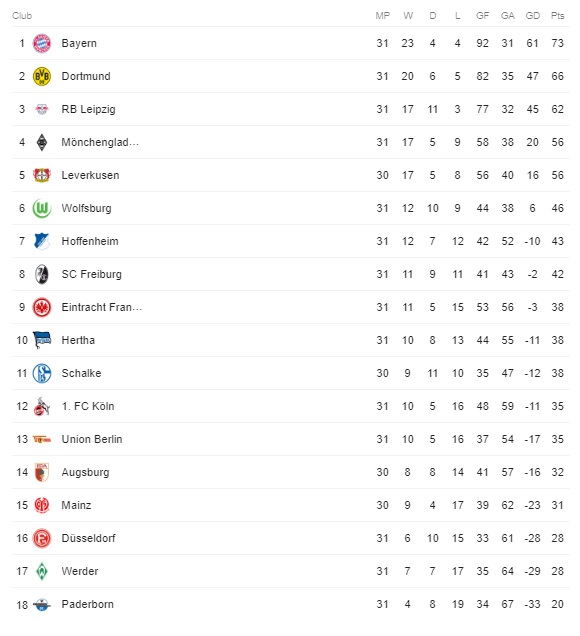580x636 pixels.
Task: Click the Eintracht Frankfurt eagle logo
Action: pos(42,307)
